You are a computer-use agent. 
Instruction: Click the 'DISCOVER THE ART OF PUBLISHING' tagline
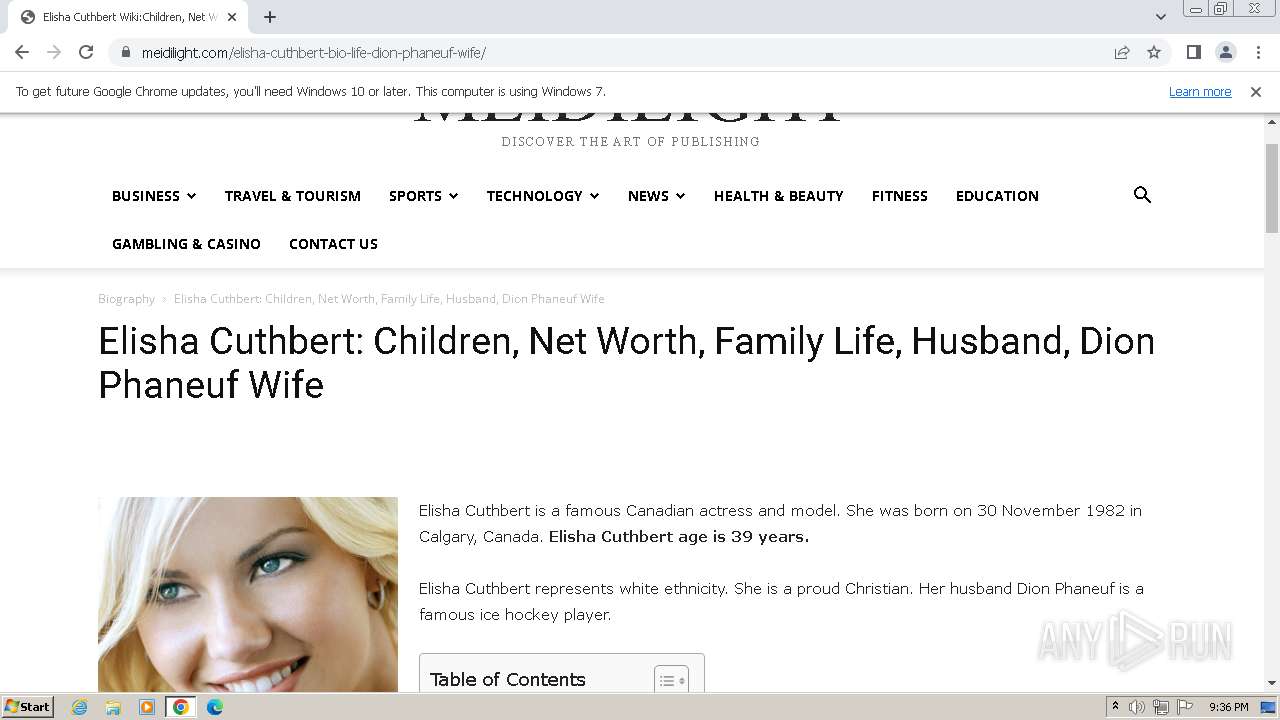(630, 142)
